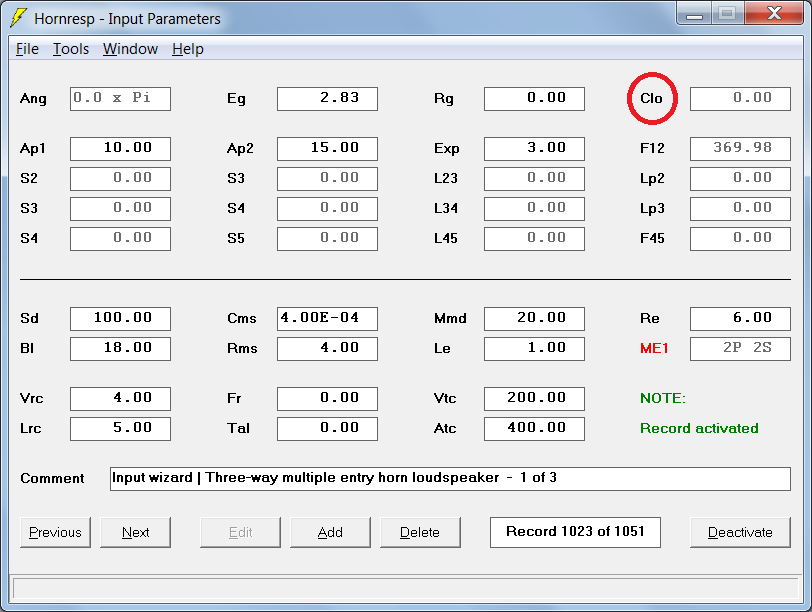Advance to the Next record
812x612 pixels.
click(x=135, y=532)
